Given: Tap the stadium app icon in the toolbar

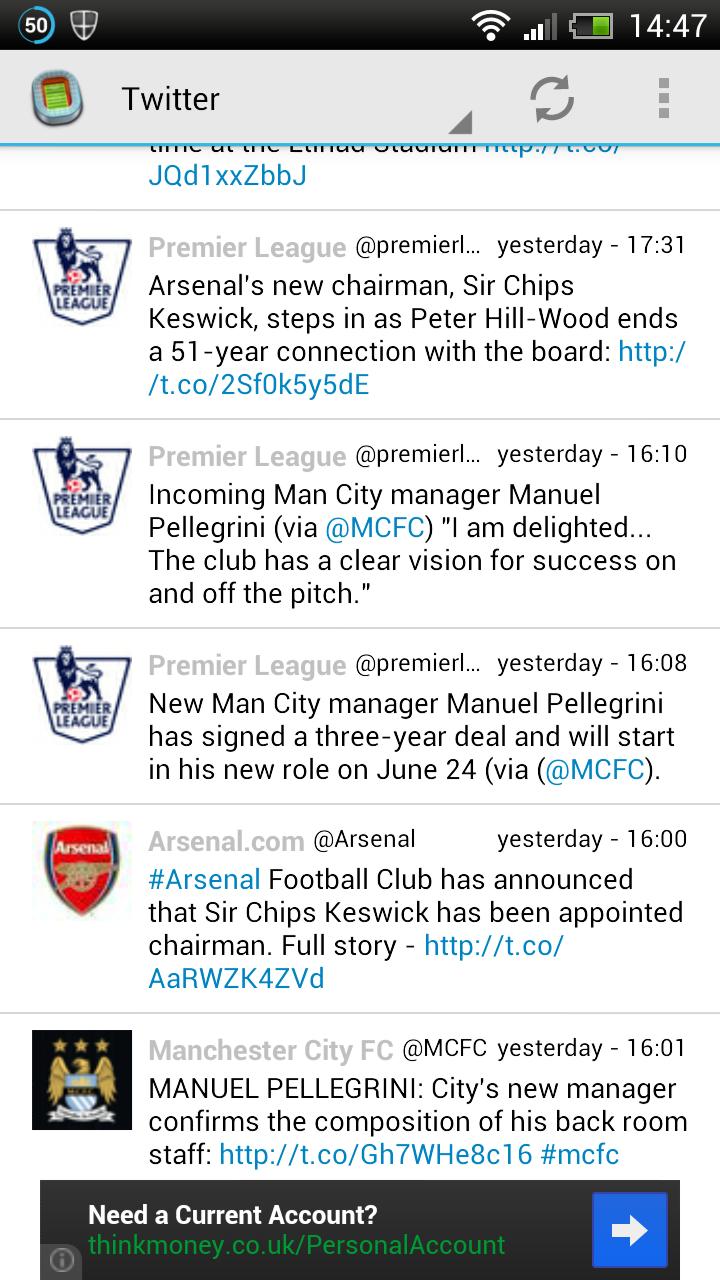Looking at the screenshot, I should 57,97.
